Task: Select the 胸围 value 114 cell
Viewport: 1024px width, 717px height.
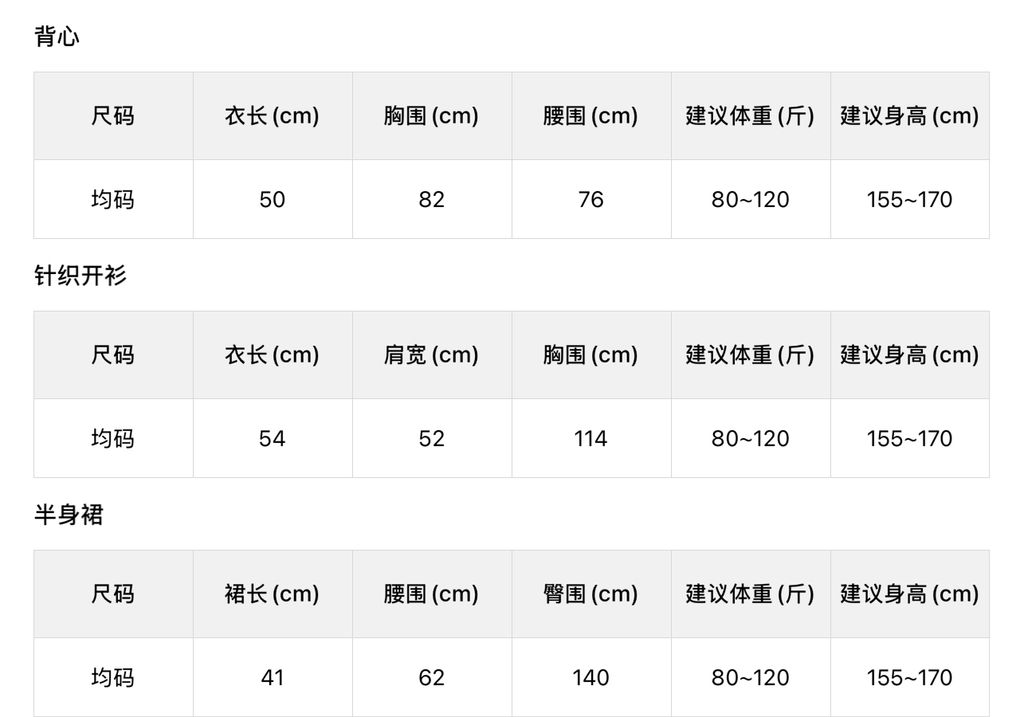Action: coord(591,439)
